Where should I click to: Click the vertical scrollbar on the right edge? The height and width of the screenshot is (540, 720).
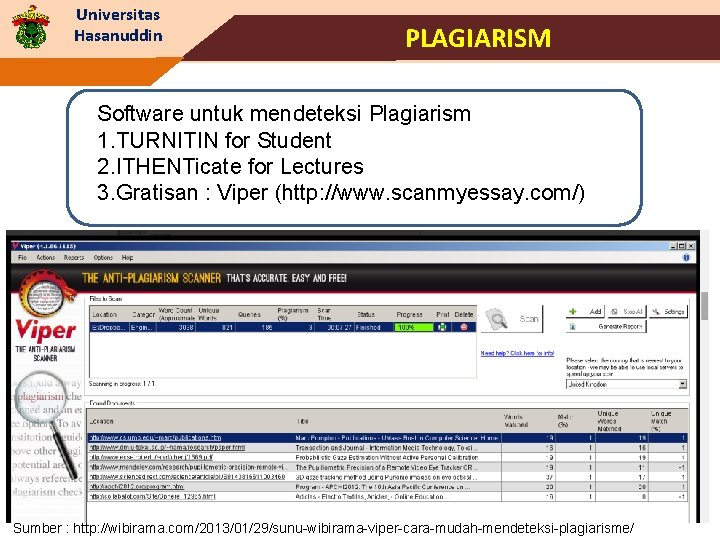[x=704, y=306]
